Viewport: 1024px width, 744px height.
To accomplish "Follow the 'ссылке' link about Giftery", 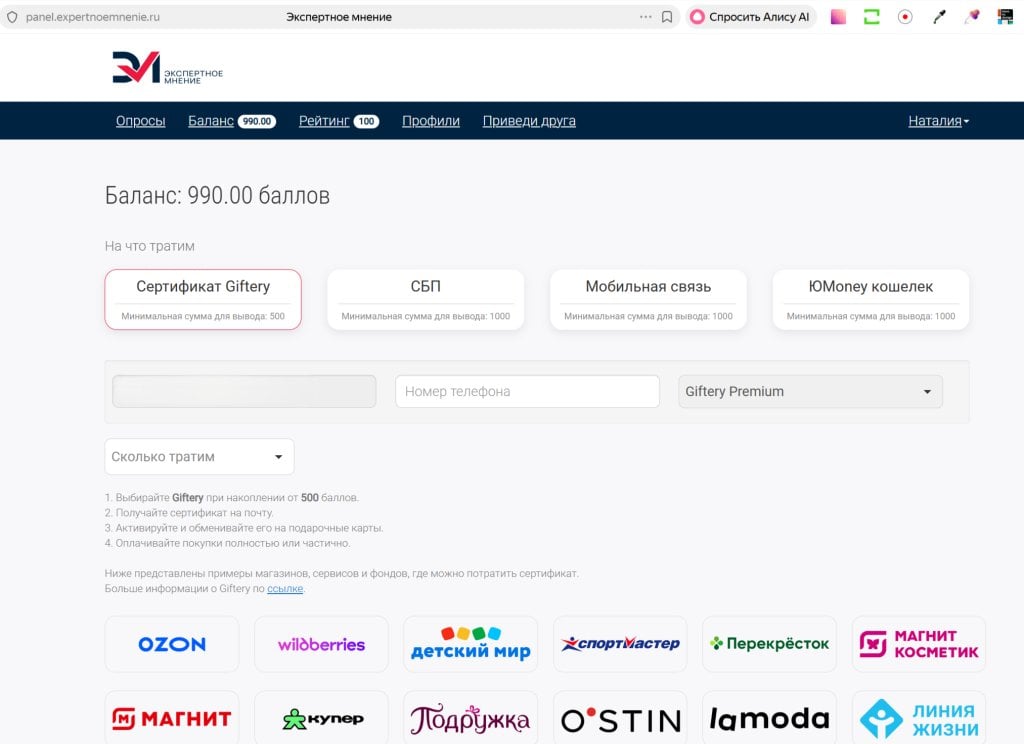I will [x=285, y=589].
